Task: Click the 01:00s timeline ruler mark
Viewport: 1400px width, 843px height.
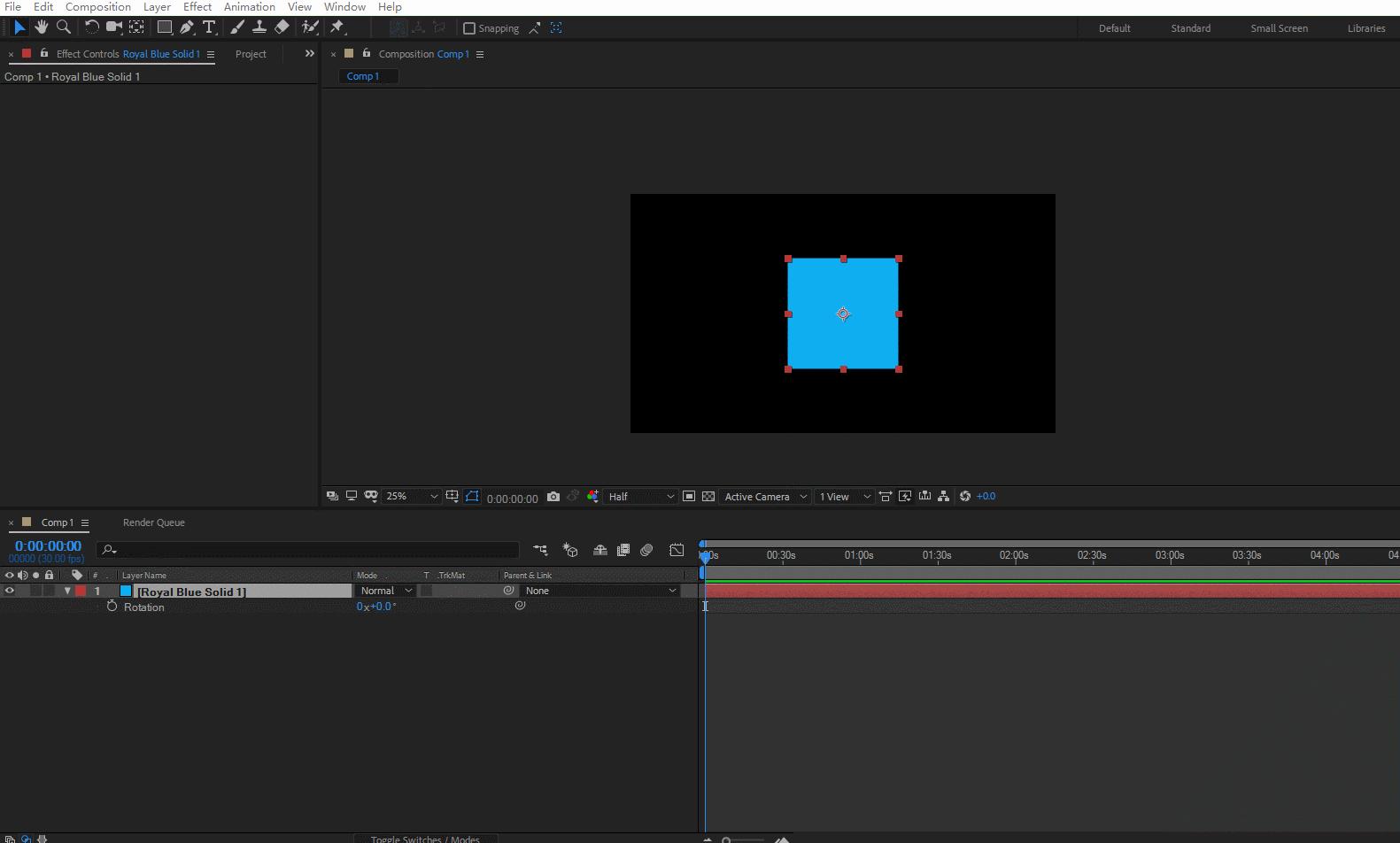Action: [858, 555]
